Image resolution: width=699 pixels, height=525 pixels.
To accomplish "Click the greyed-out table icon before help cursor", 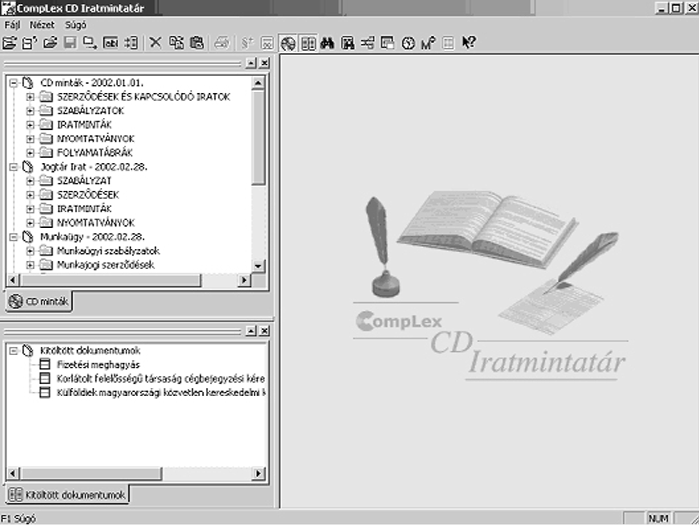I will click(x=448, y=43).
